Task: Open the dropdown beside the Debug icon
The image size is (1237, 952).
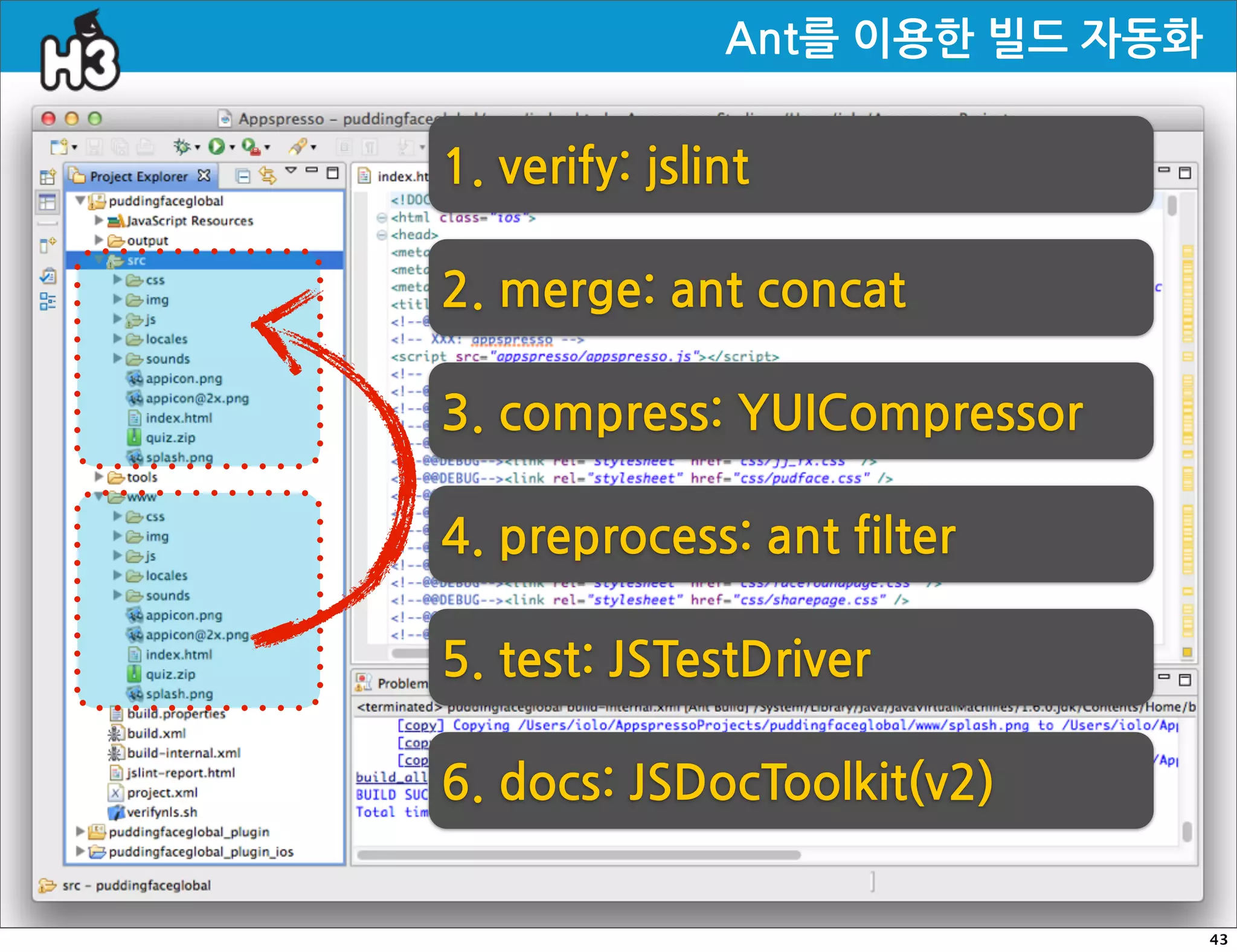Action: click(x=197, y=147)
